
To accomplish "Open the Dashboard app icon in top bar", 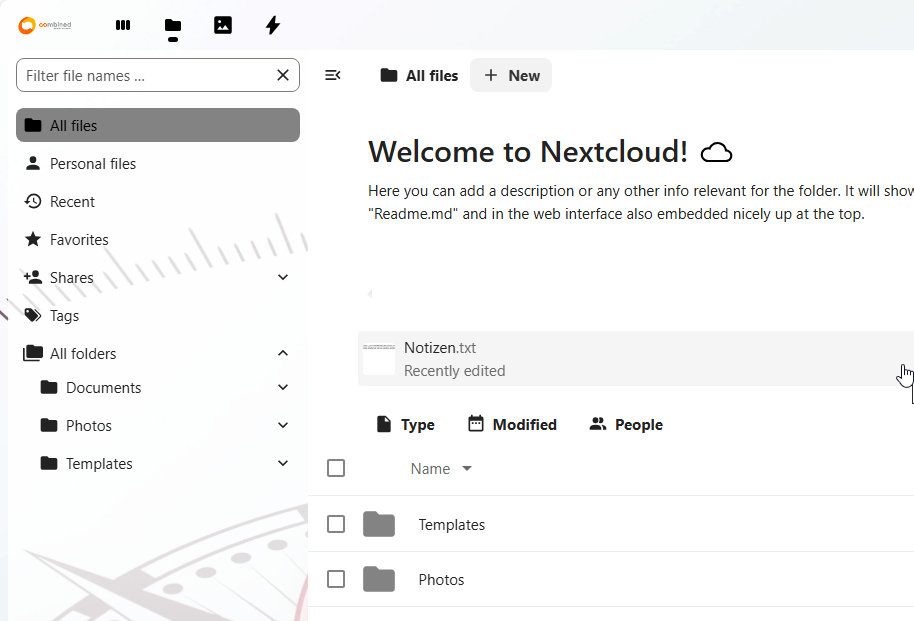I will (123, 25).
